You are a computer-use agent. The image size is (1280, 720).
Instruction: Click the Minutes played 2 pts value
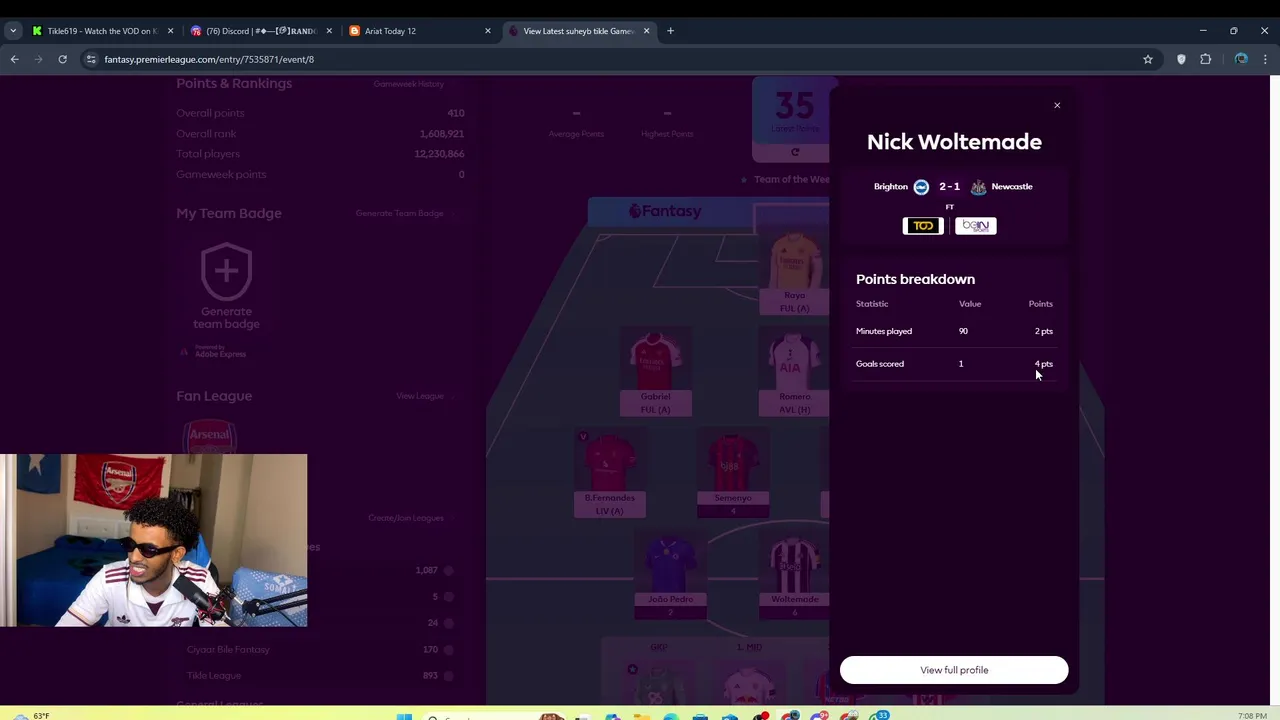point(1043,331)
